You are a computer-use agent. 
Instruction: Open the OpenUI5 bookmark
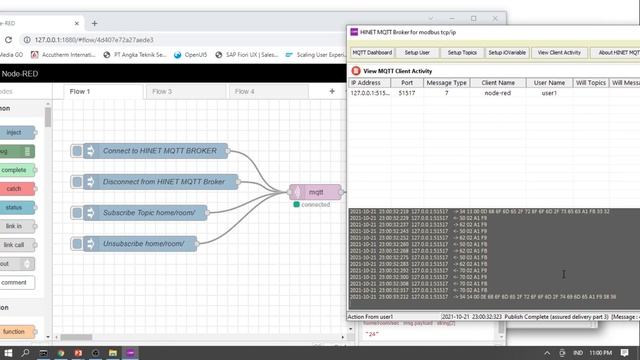click(191, 55)
